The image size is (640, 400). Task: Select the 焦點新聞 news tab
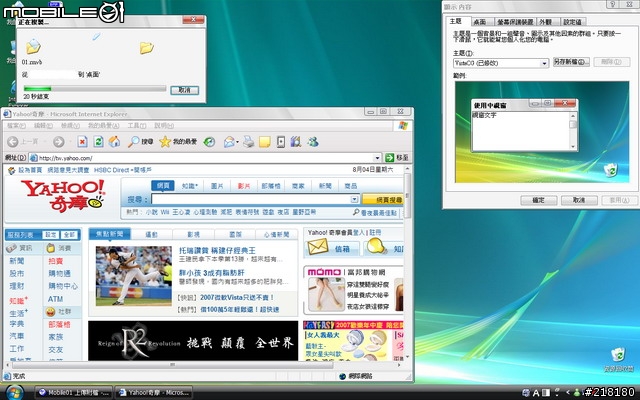[x=109, y=234]
